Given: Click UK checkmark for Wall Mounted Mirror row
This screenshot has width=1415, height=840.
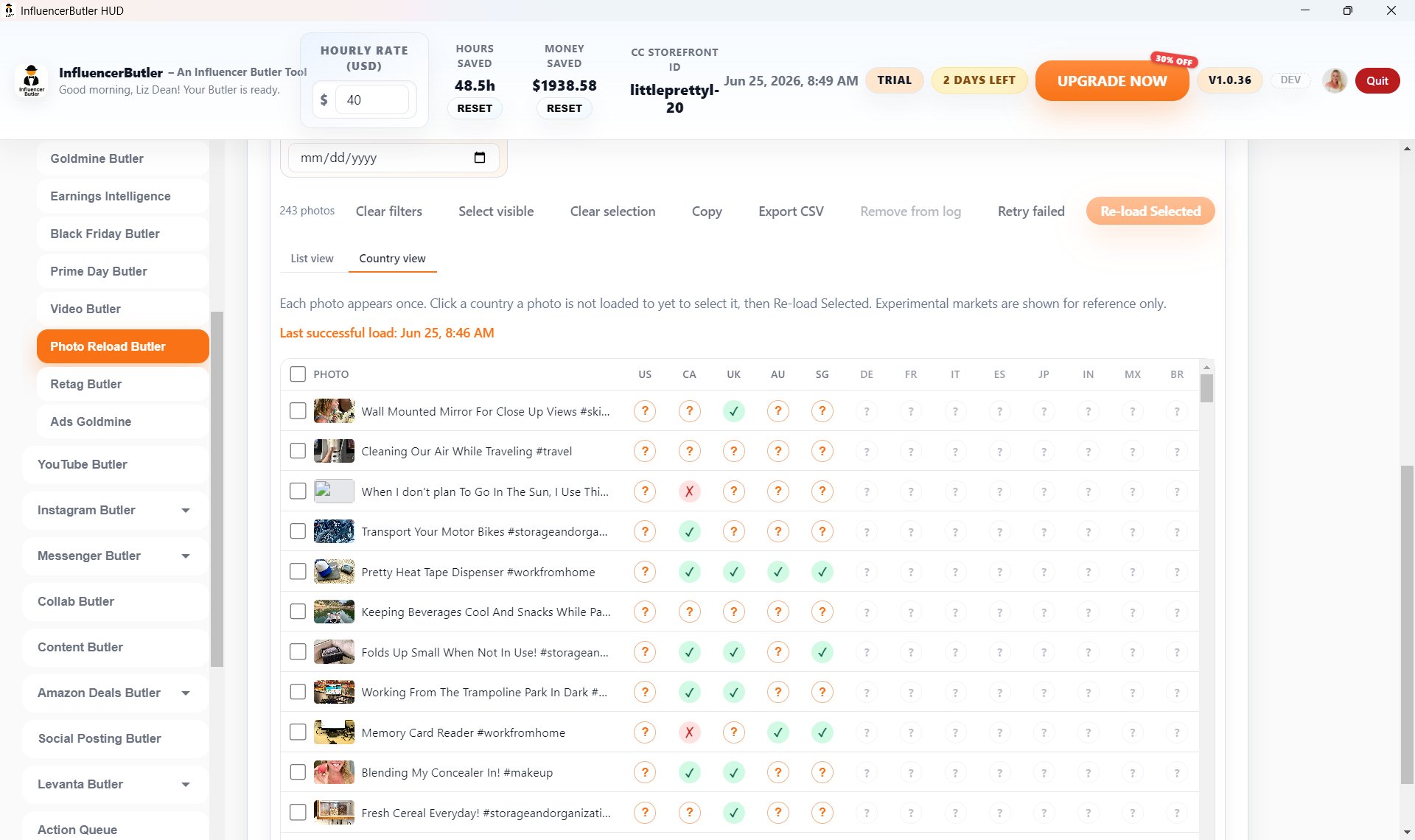Looking at the screenshot, I should tap(733, 411).
